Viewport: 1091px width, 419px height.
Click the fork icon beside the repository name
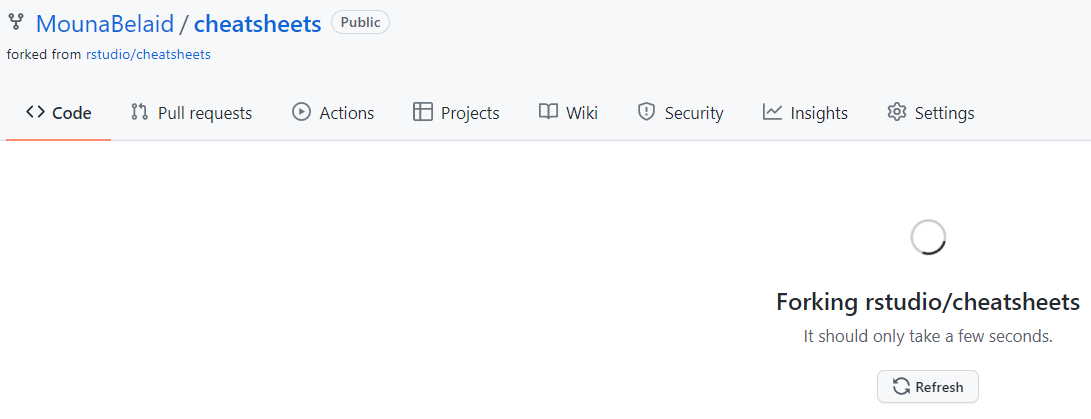coord(15,22)
